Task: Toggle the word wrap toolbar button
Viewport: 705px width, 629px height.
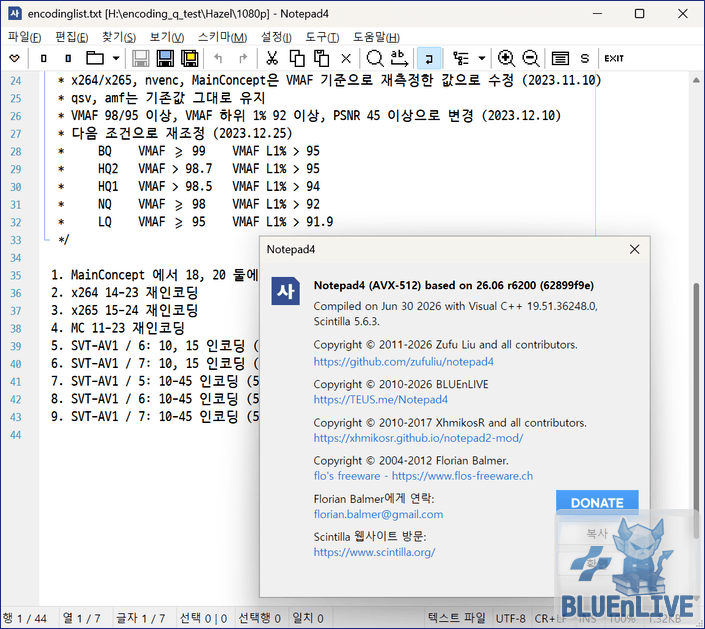Action: [429, 58]
